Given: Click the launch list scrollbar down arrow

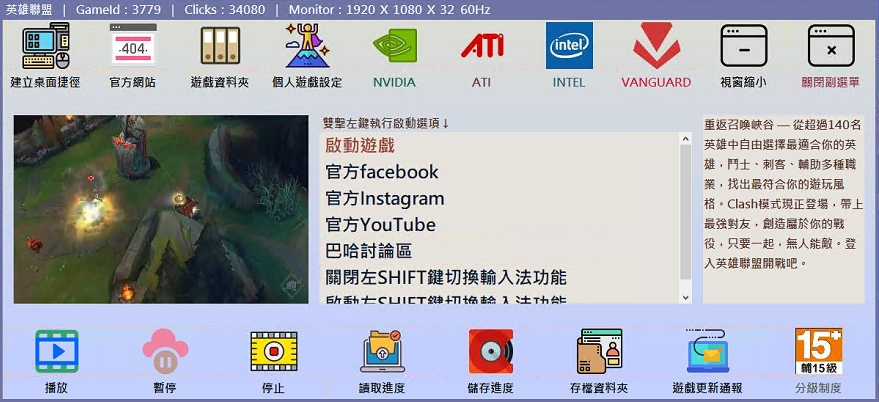Looking at the screenshot, I should 686,298.
